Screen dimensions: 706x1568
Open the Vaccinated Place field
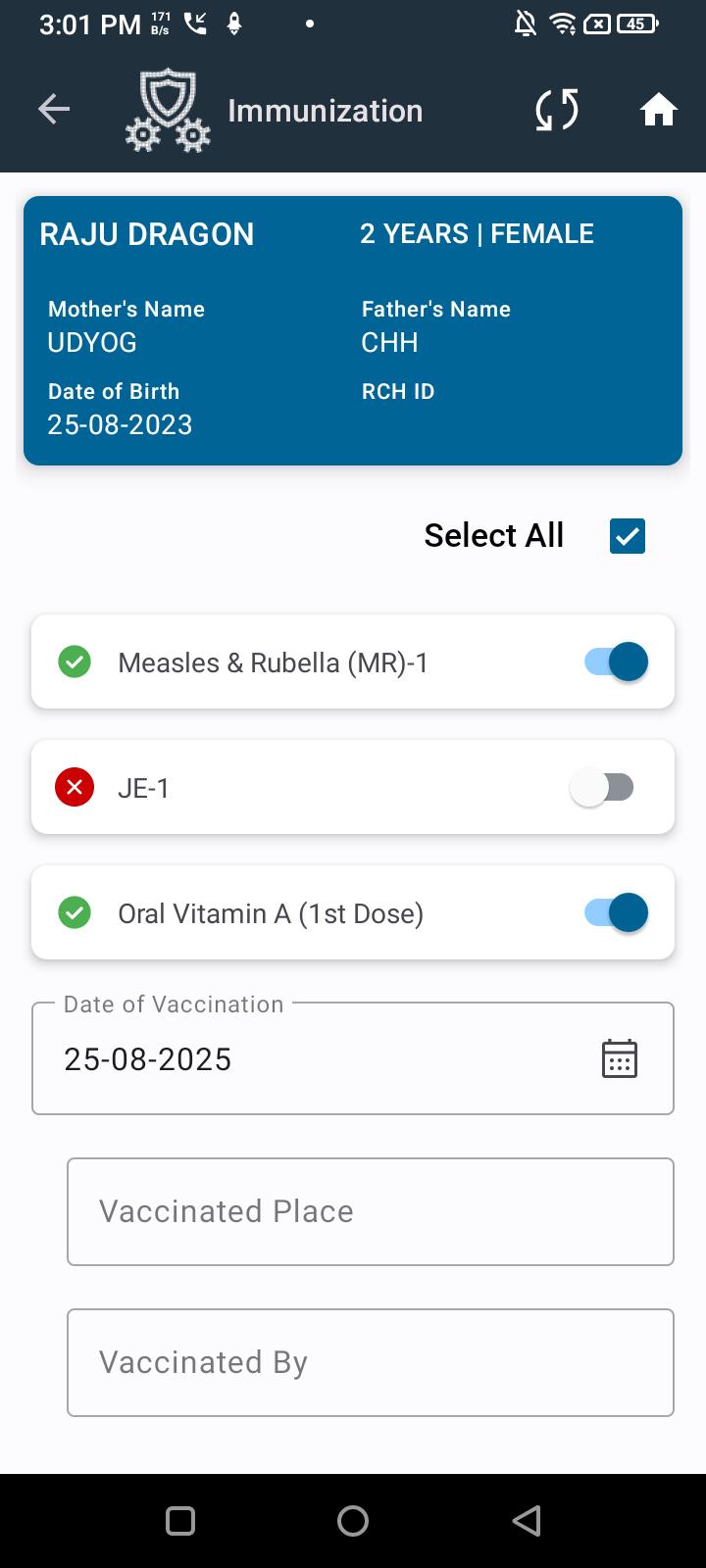(x=371, y=1211)
